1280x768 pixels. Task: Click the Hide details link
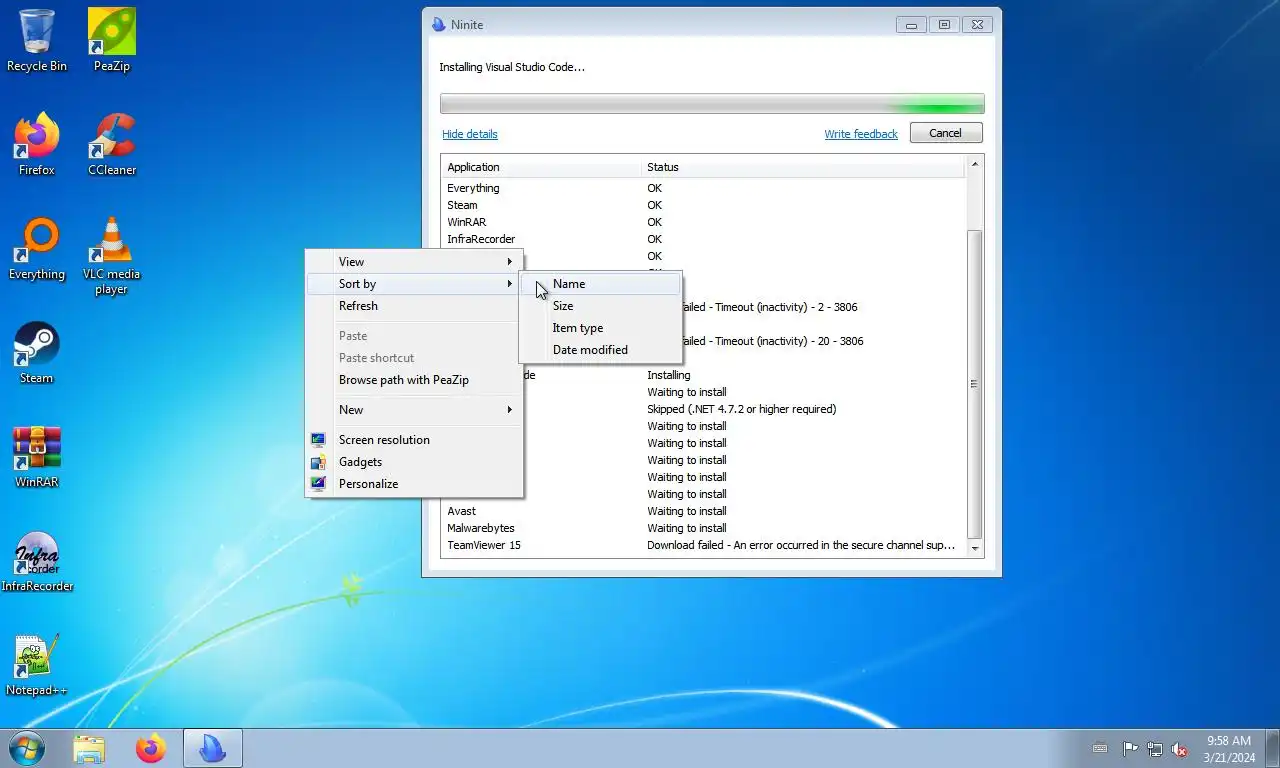point(470,134)
